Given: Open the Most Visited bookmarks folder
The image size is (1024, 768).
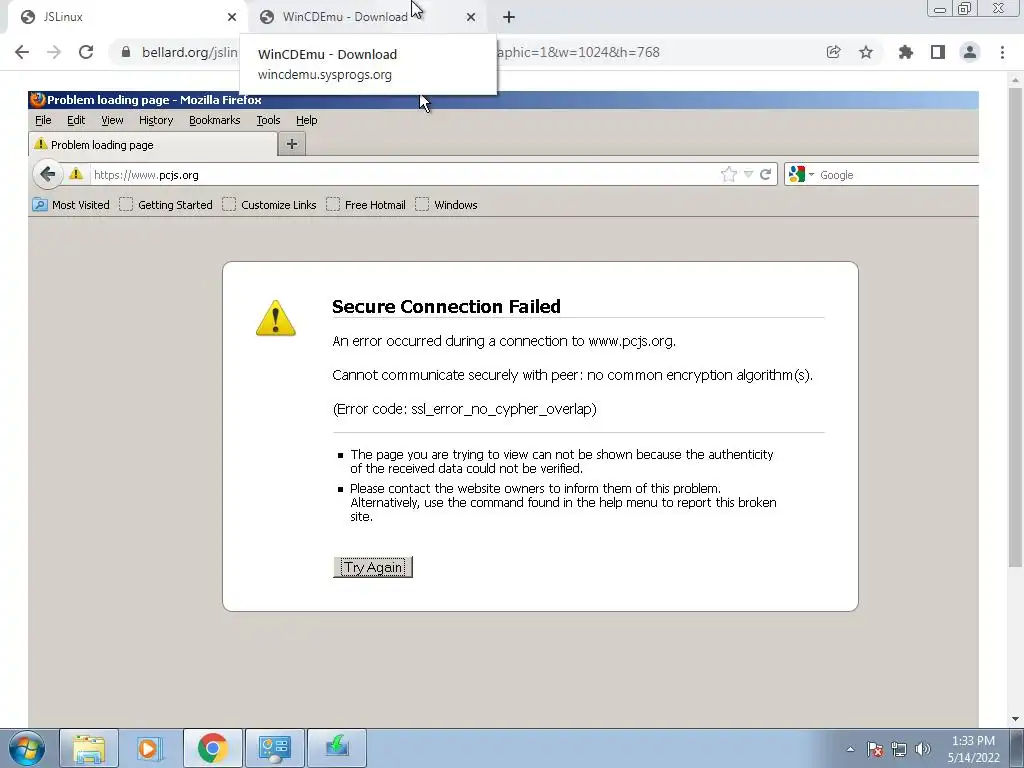Looking at the screenshot, I should 71,205.
